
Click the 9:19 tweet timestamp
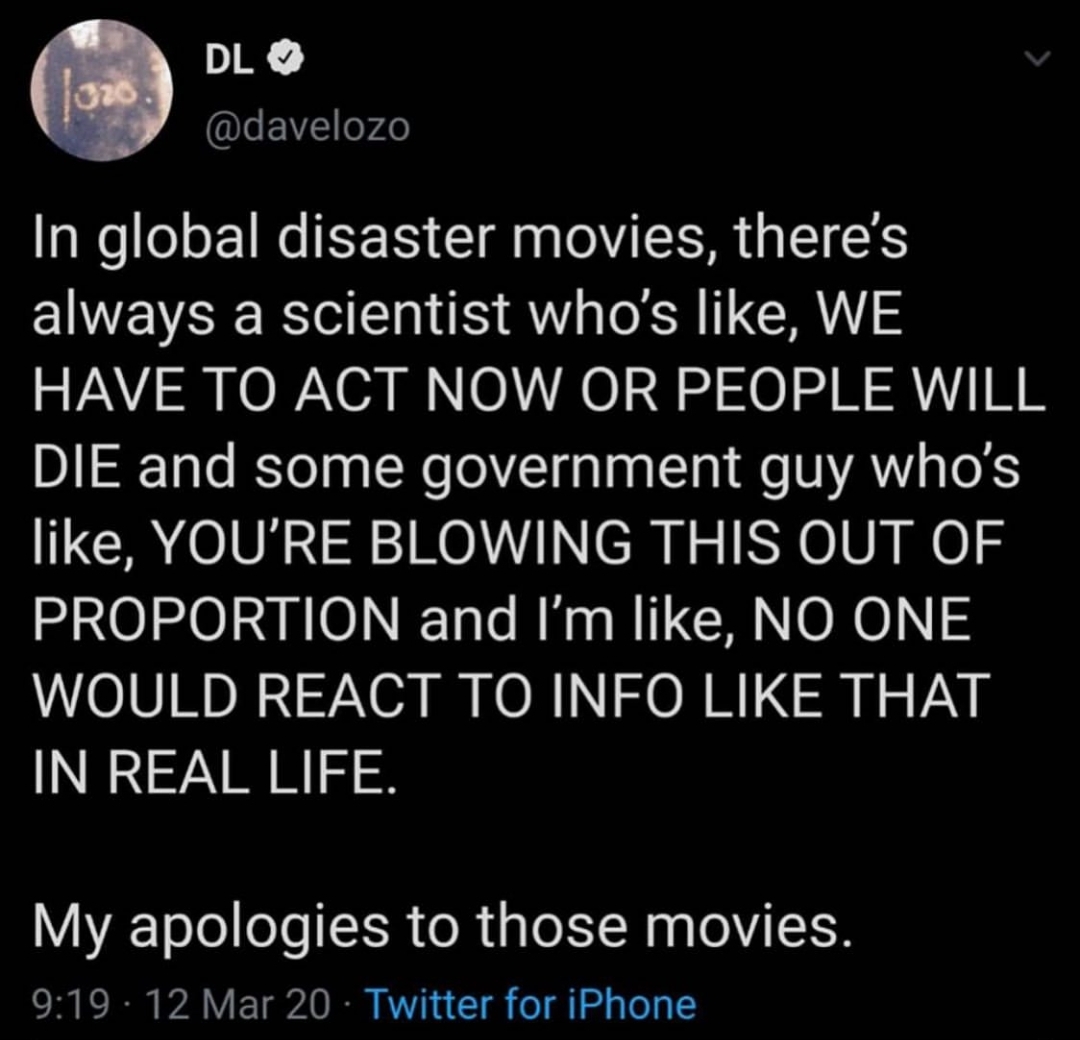coord(71,1004)
